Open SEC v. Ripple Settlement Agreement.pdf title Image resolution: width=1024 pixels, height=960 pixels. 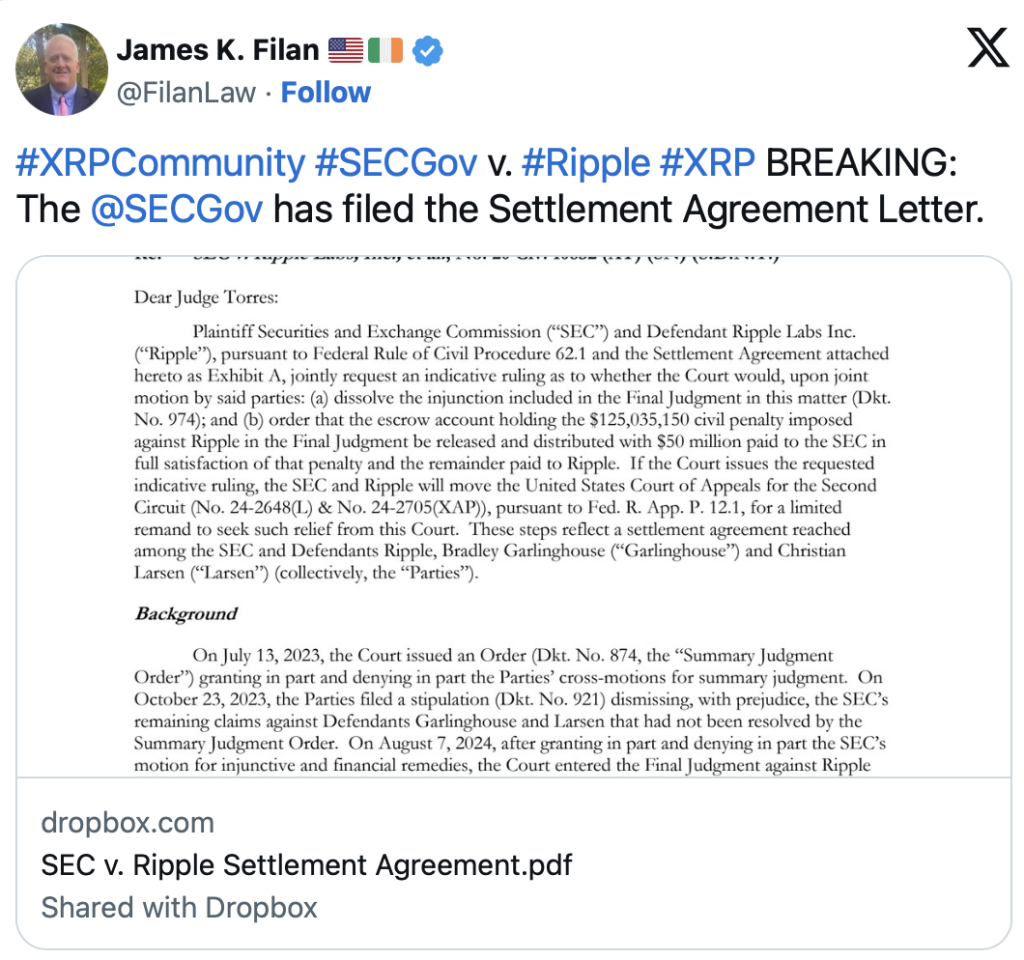tap(306, 865)
